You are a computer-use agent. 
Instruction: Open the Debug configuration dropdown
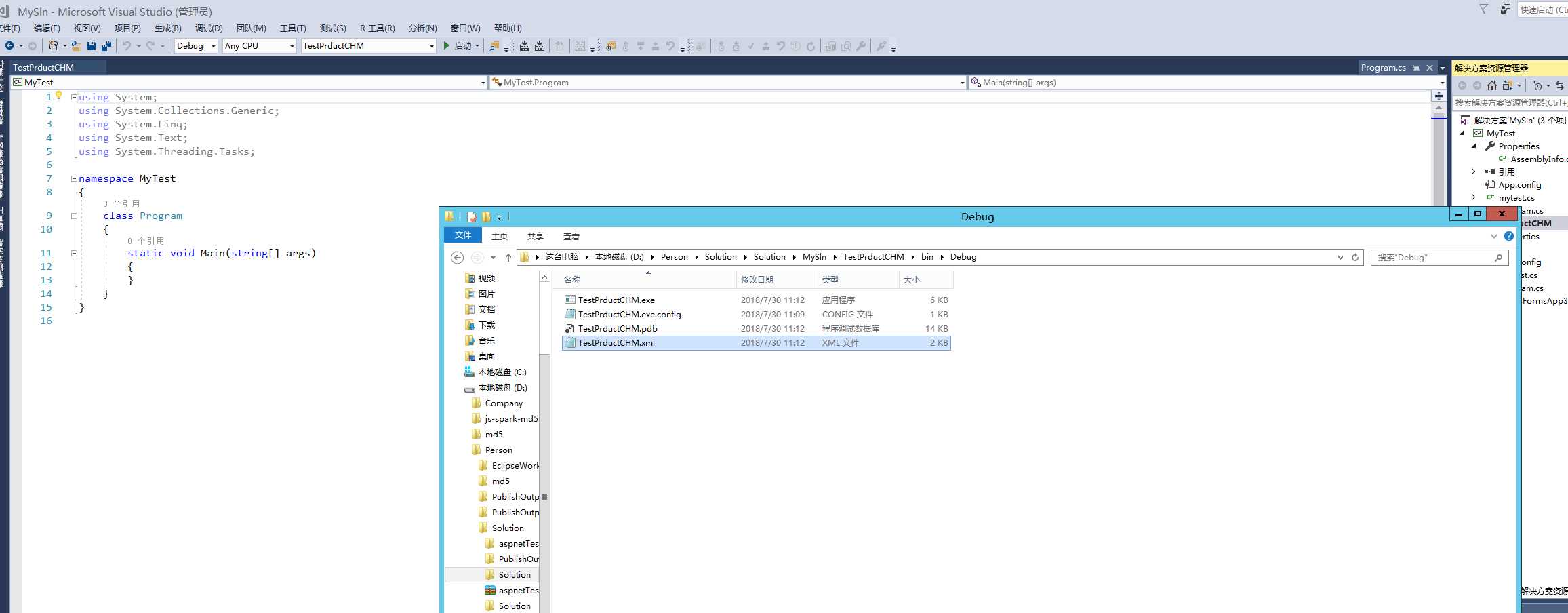point(213,46)
